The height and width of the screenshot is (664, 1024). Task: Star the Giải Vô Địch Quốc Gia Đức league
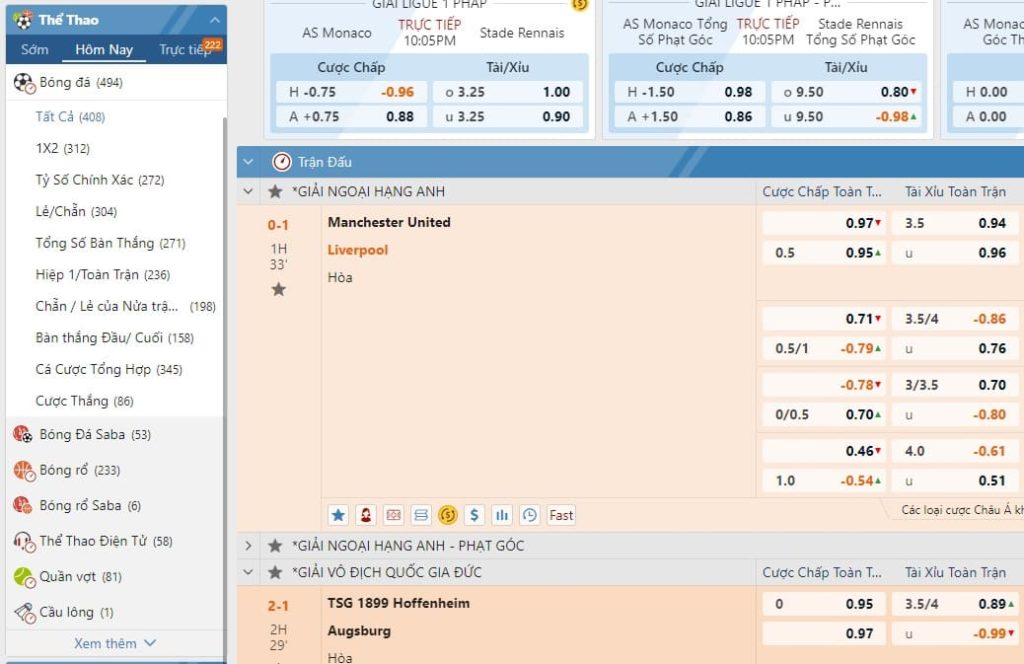[x=275, y=572]
